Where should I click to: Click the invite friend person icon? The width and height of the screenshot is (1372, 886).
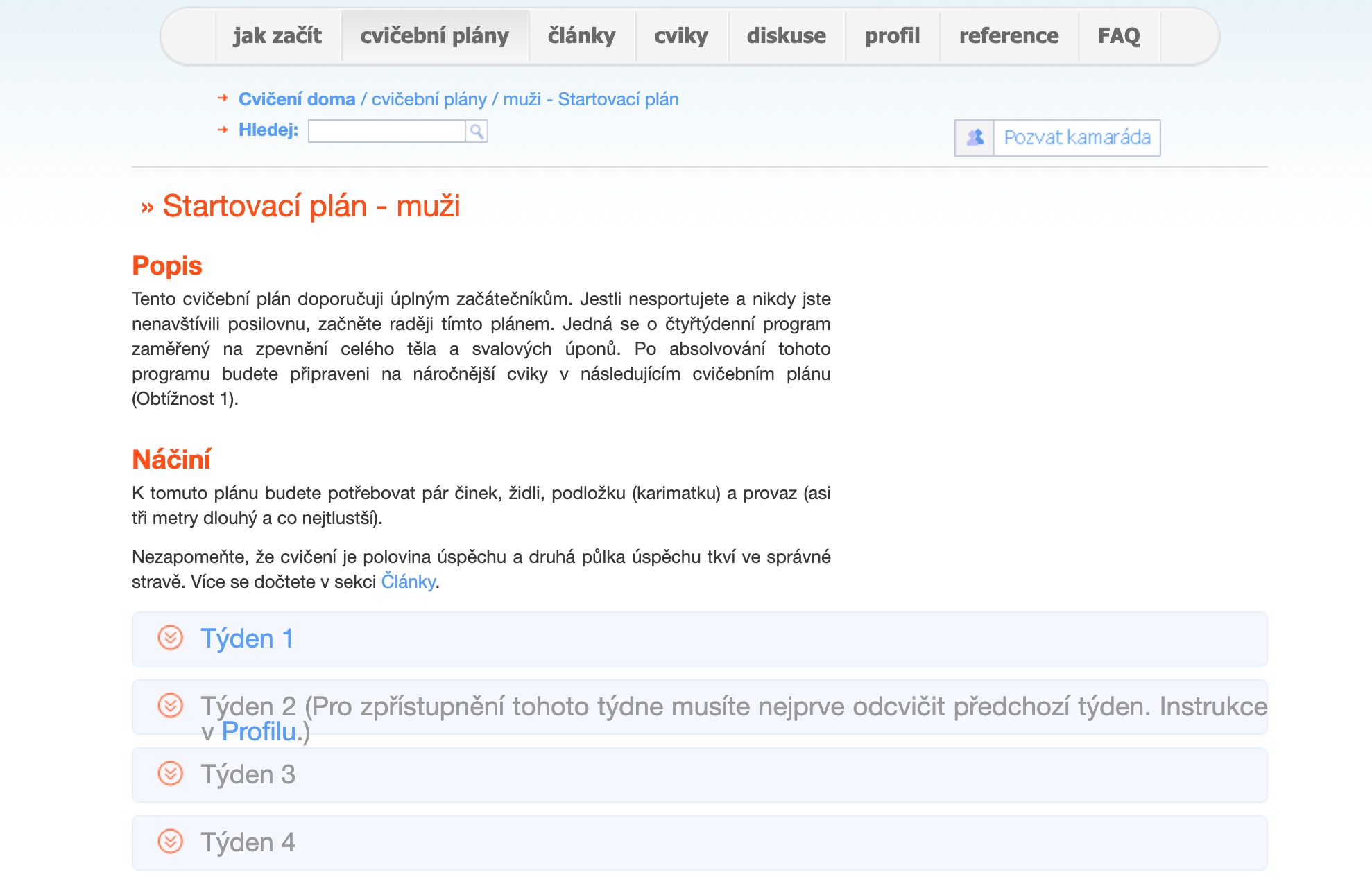pyautogui.click(x=975, y=137)
